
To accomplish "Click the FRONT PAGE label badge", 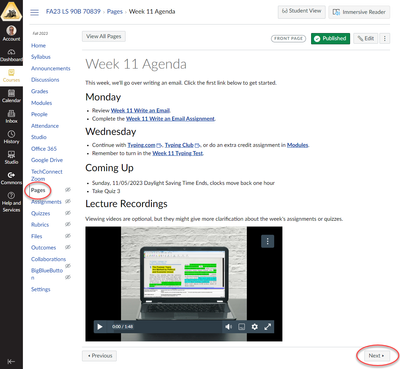I will tap(288, 39).
